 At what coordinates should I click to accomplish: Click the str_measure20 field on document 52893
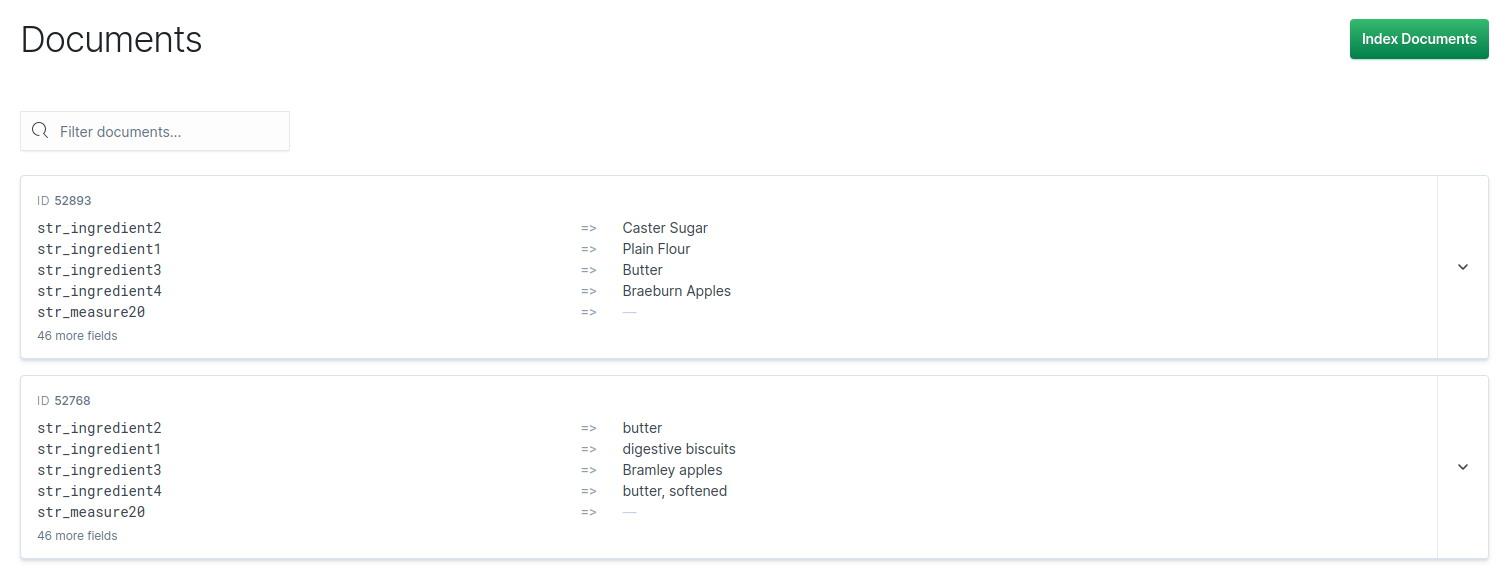click(x=91, y=311)
